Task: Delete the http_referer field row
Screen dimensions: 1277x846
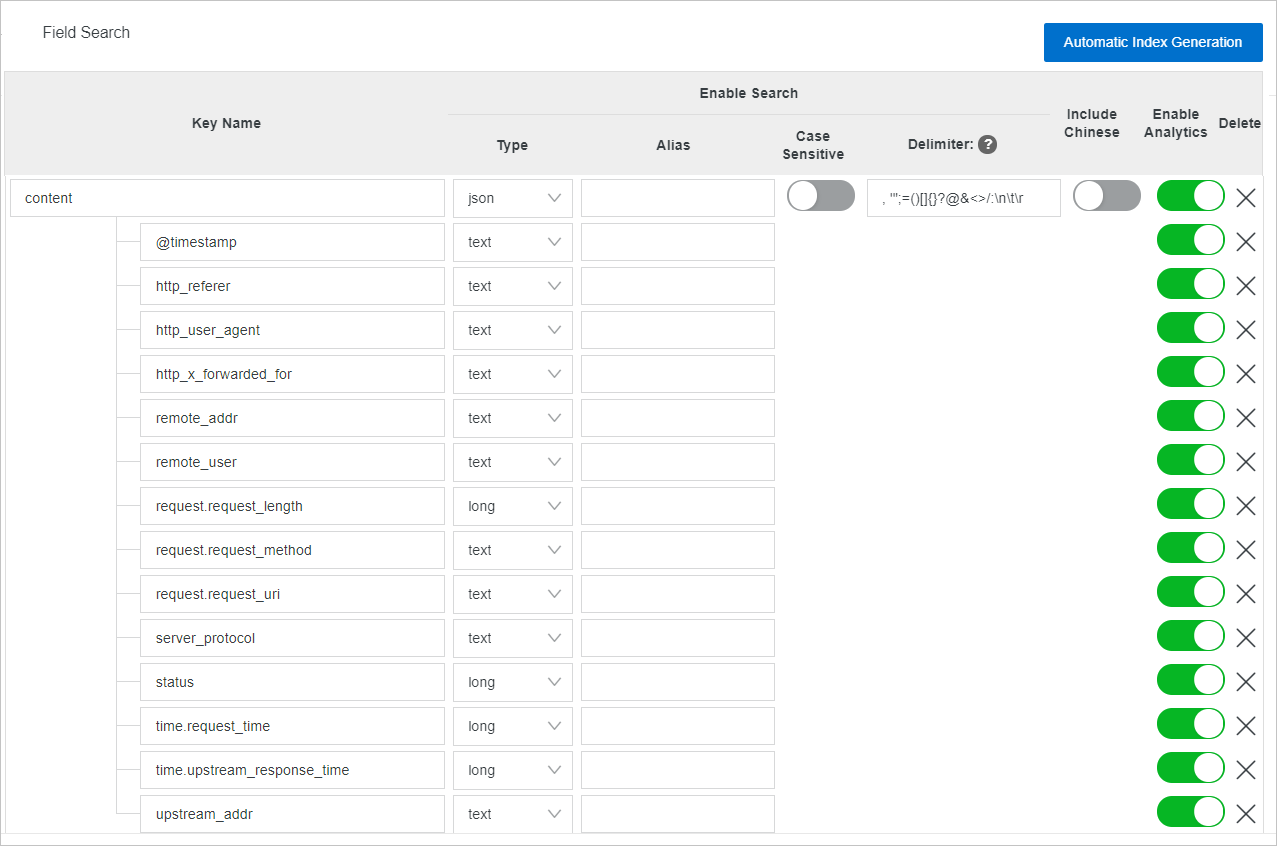Action: pos(1246,286)
